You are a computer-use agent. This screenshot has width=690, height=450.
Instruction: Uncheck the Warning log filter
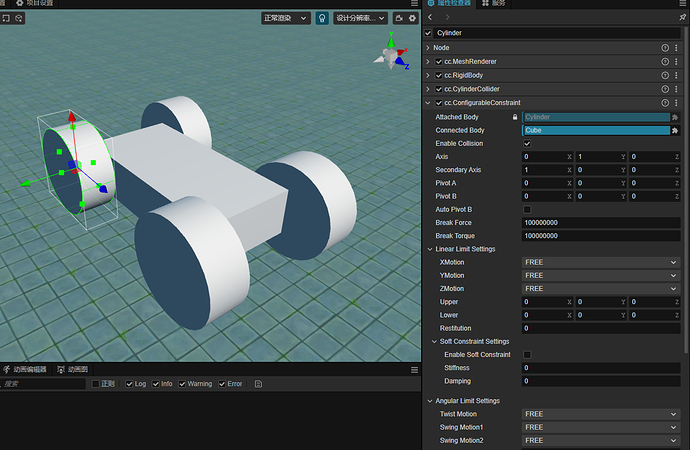pos(182,384)
